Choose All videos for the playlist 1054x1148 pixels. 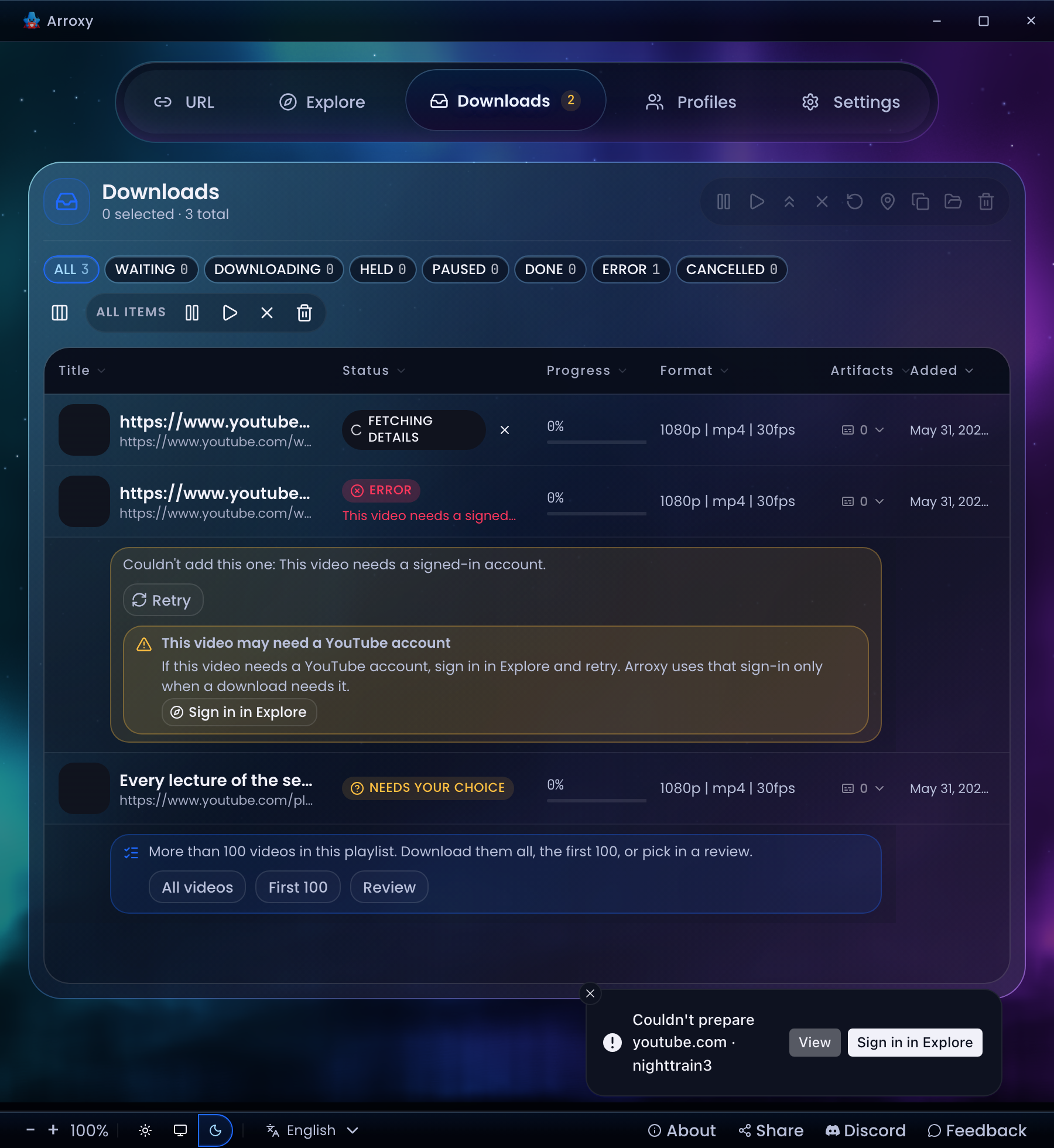(x=197, y=887)
